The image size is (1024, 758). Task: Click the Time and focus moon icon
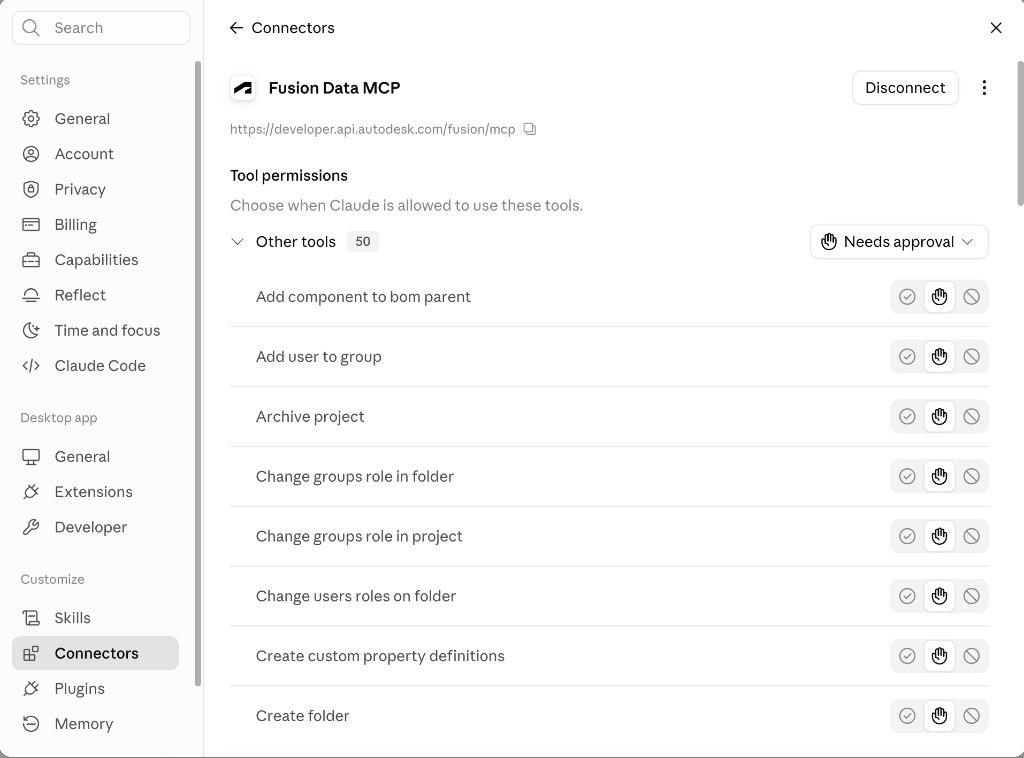(x=31, y=330)
